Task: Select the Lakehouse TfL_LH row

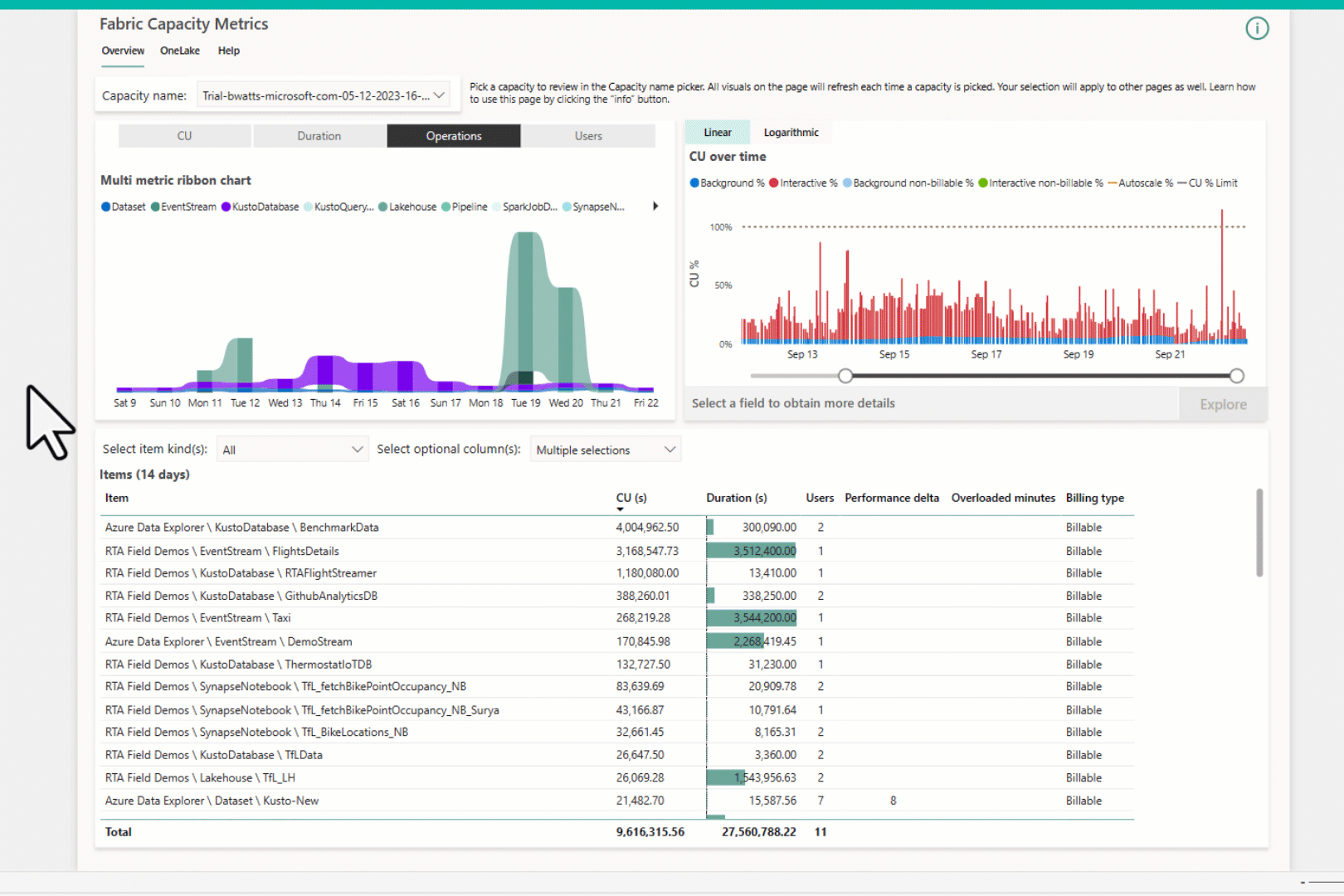Action: [x=616, y=778]
